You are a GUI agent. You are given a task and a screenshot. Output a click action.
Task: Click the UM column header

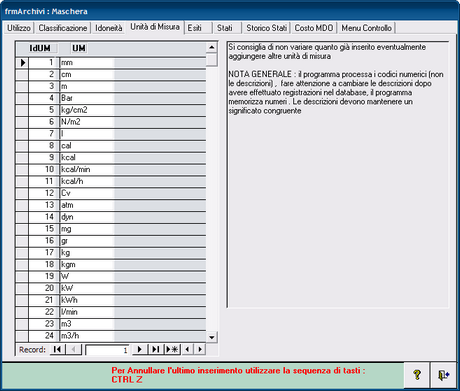click(x=79, y=48)
